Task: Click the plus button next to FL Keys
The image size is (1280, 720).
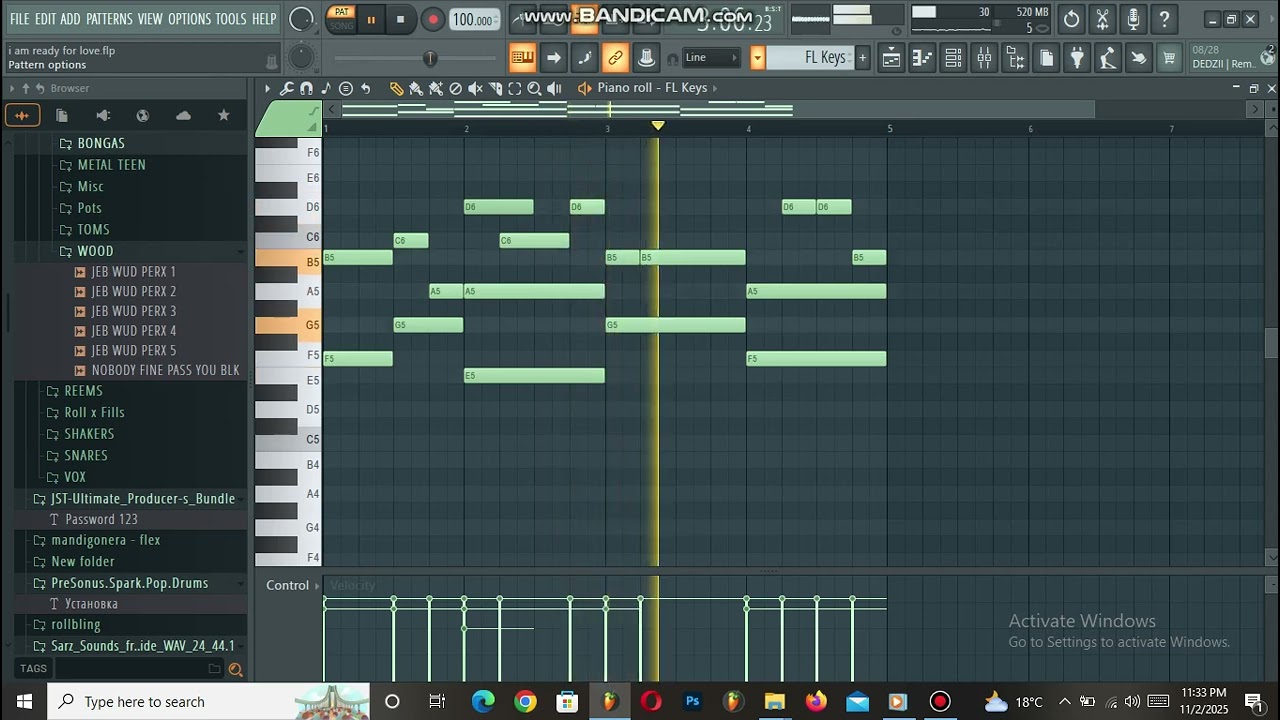Action: pyautogui.click(x=862, y=58)
